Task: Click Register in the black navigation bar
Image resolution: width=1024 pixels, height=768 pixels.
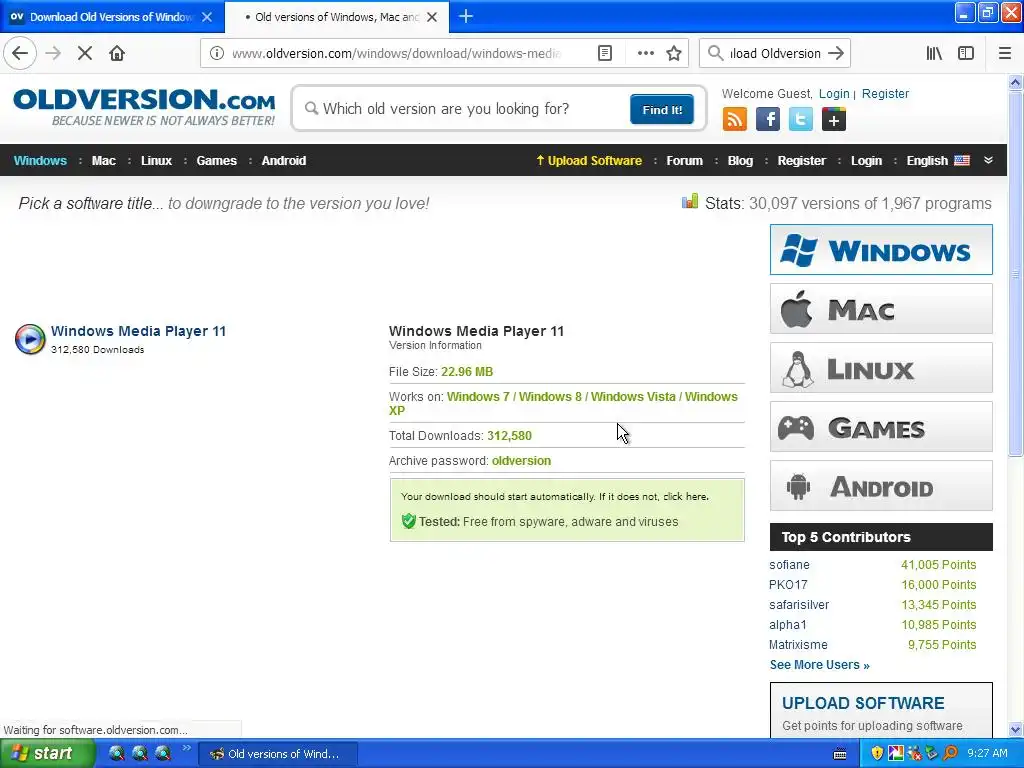Action: click(801, 161)
